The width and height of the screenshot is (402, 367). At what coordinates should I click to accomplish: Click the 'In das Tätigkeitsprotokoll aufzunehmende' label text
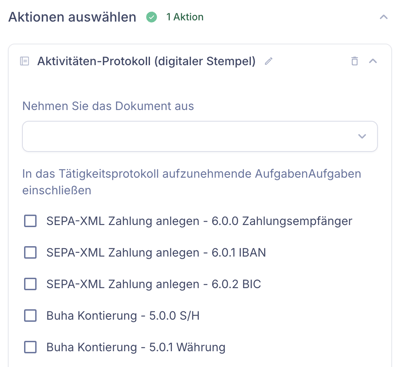click(137, 174)
